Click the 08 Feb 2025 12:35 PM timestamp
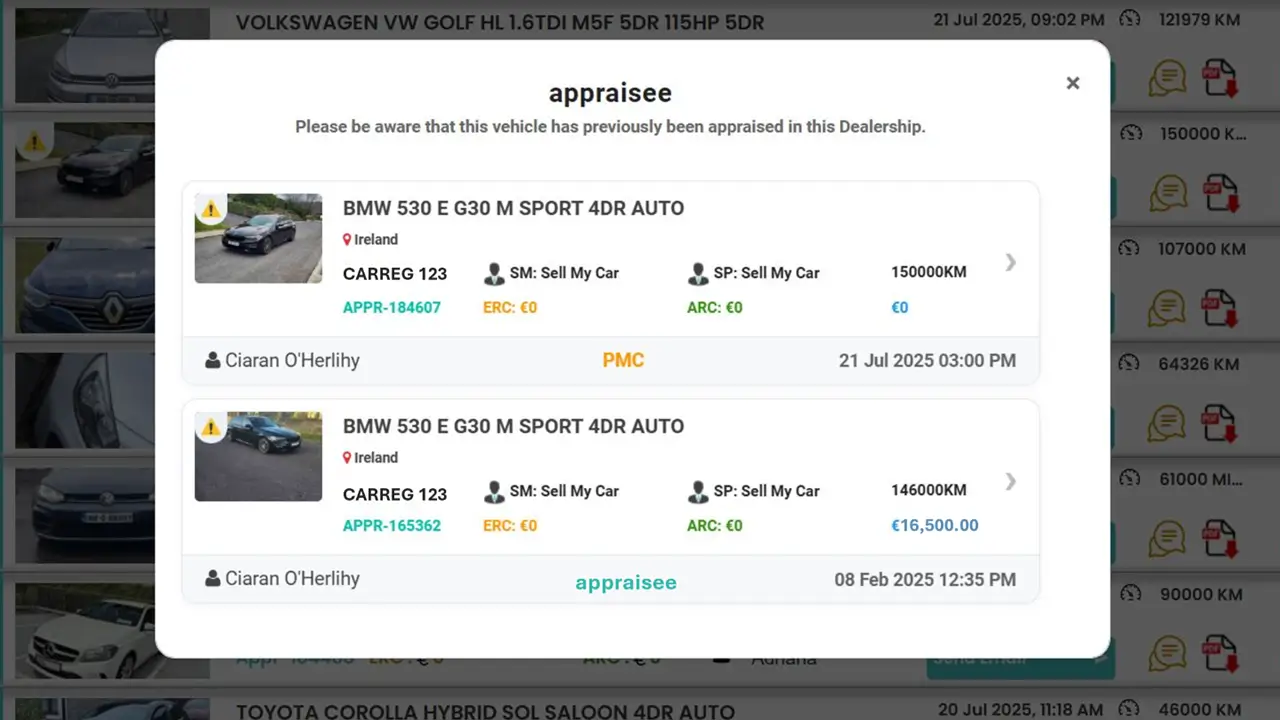The height and width of the screenshot is (720, 1280). [925, 579]
